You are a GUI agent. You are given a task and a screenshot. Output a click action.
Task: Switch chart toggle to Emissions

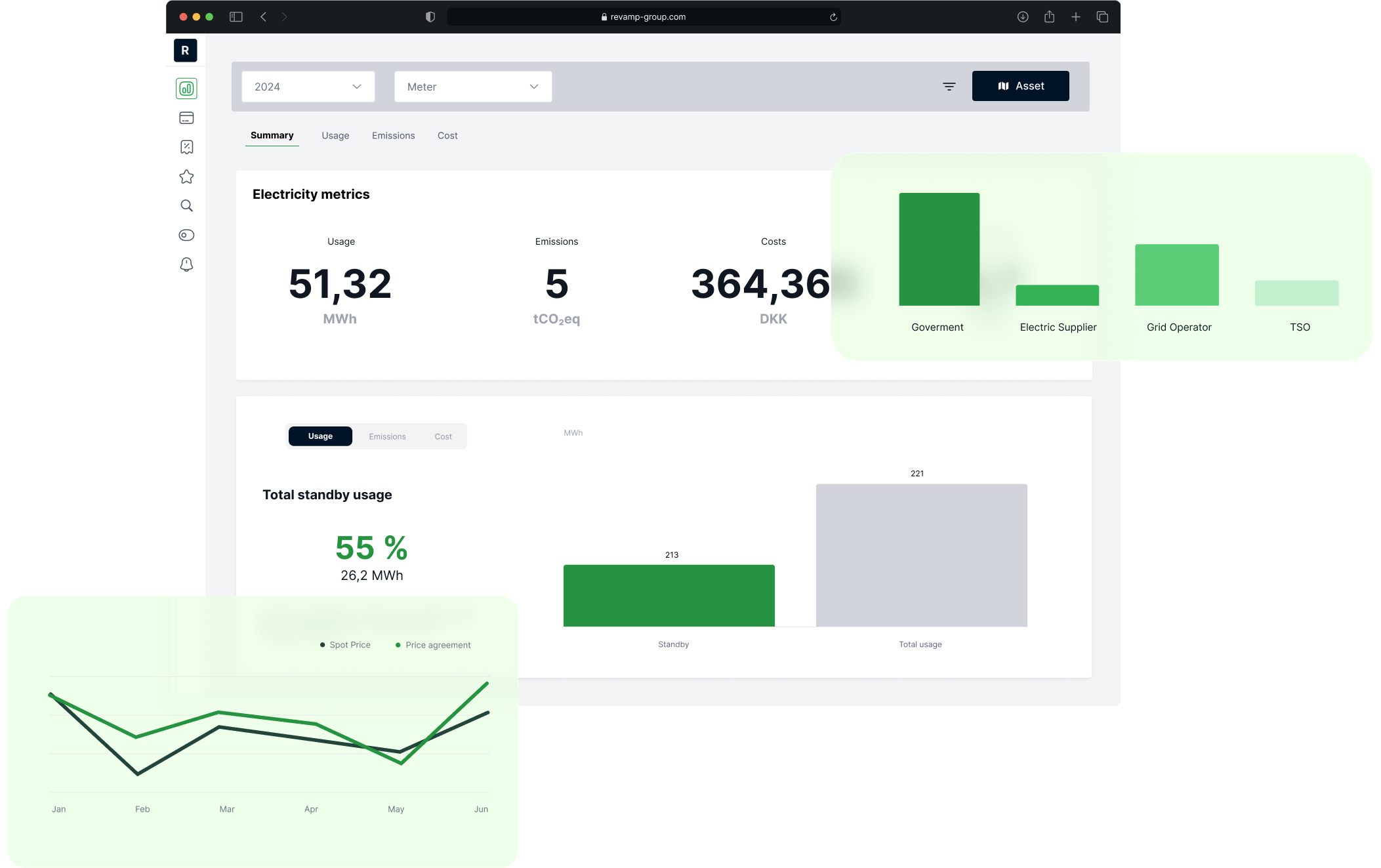(387, 436)
